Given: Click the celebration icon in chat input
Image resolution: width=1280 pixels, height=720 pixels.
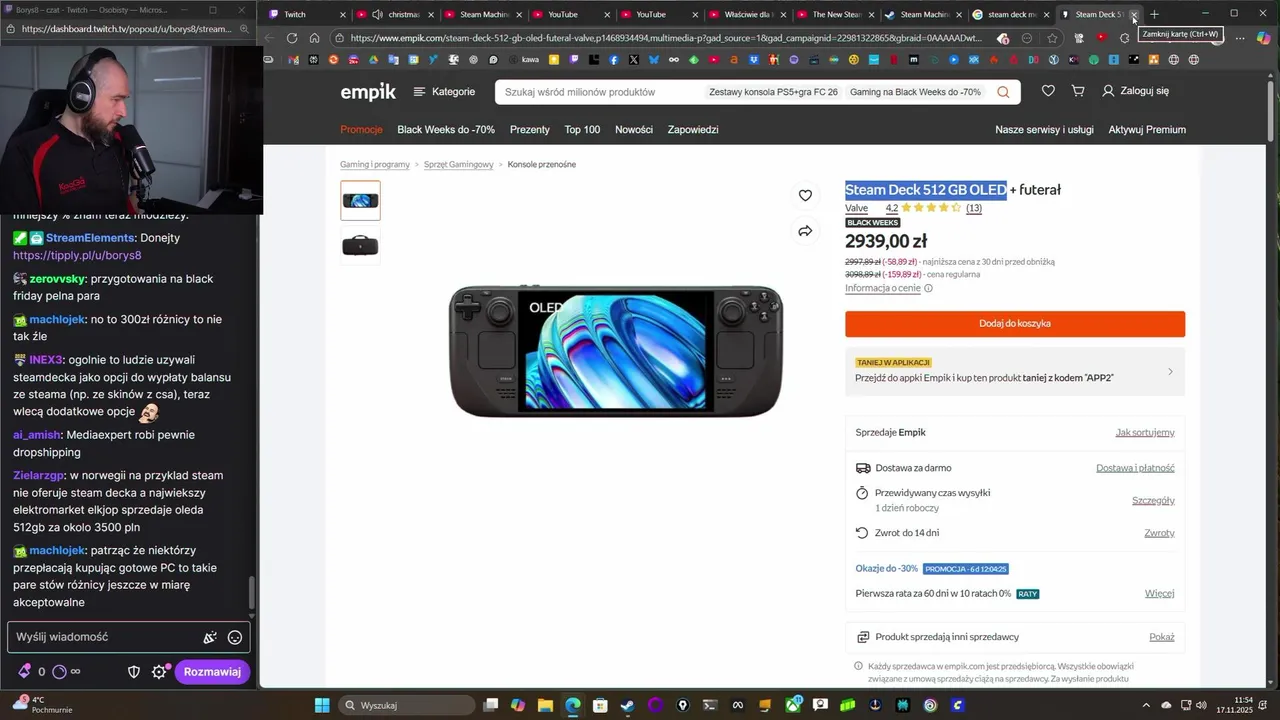Looking at the screenshot, I should (210, 637).
